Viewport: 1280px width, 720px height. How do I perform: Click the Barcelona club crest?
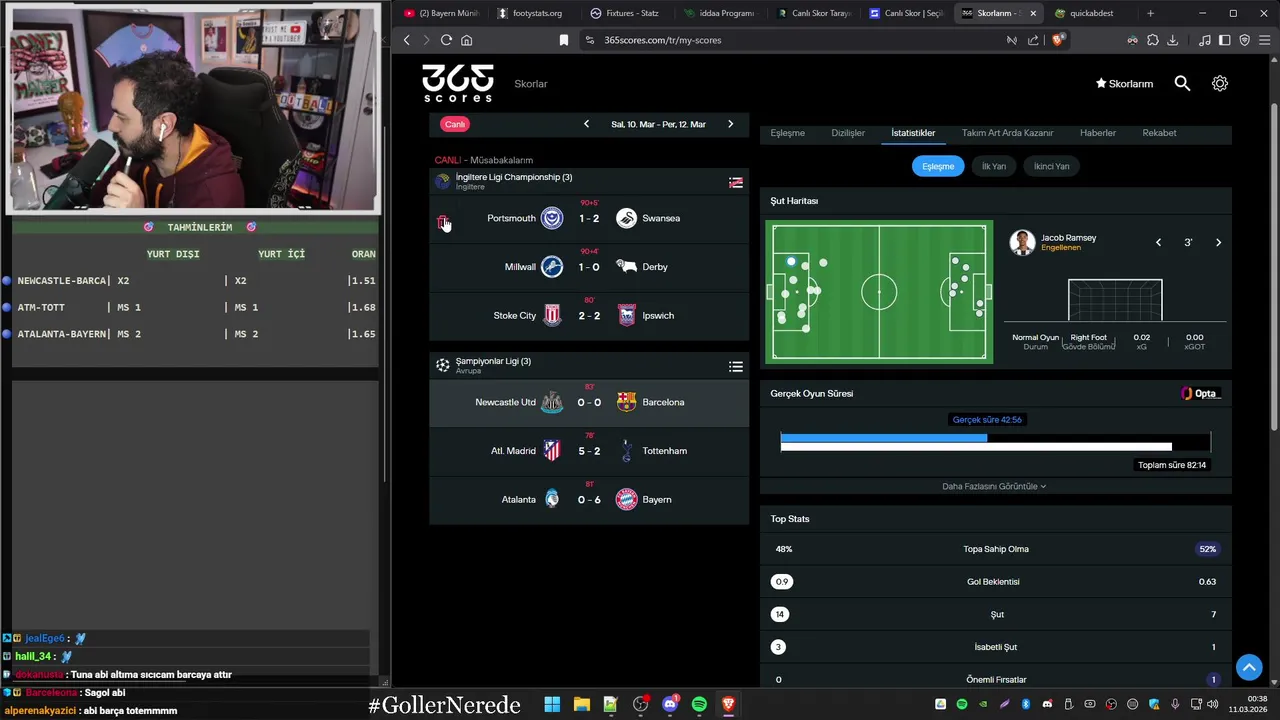tap(626, 402)
